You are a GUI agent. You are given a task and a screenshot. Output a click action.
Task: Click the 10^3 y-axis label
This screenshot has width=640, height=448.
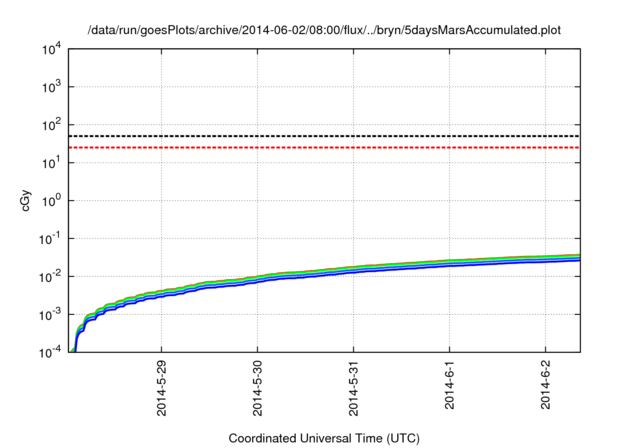coord(51,87)
